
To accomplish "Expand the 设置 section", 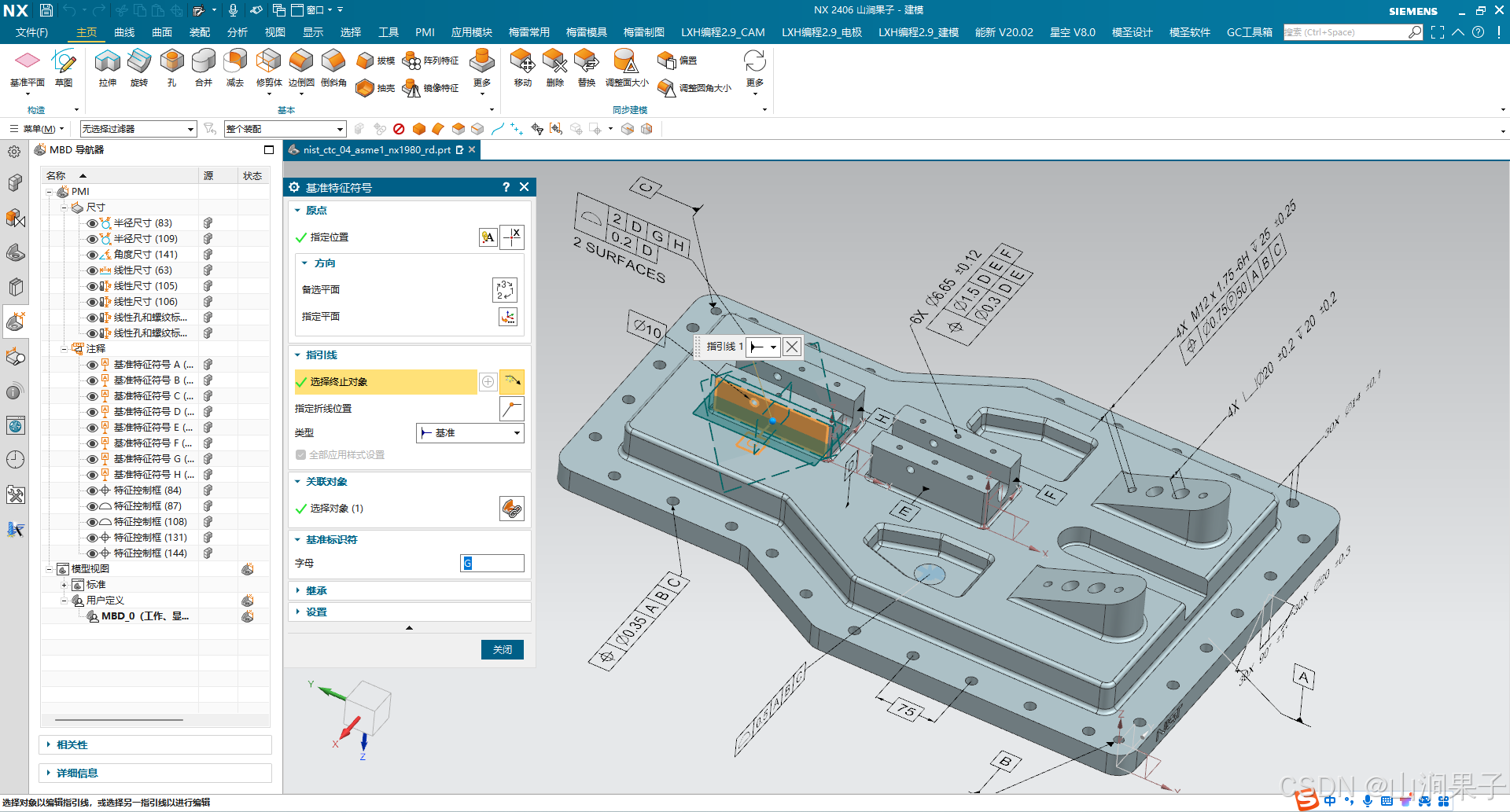I will pos(316,612).
